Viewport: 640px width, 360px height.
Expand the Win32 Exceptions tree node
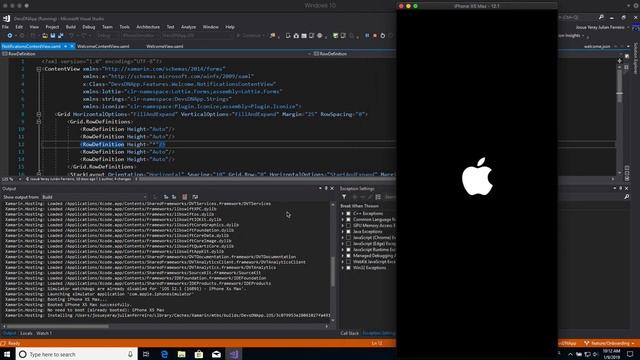[342, 268]
